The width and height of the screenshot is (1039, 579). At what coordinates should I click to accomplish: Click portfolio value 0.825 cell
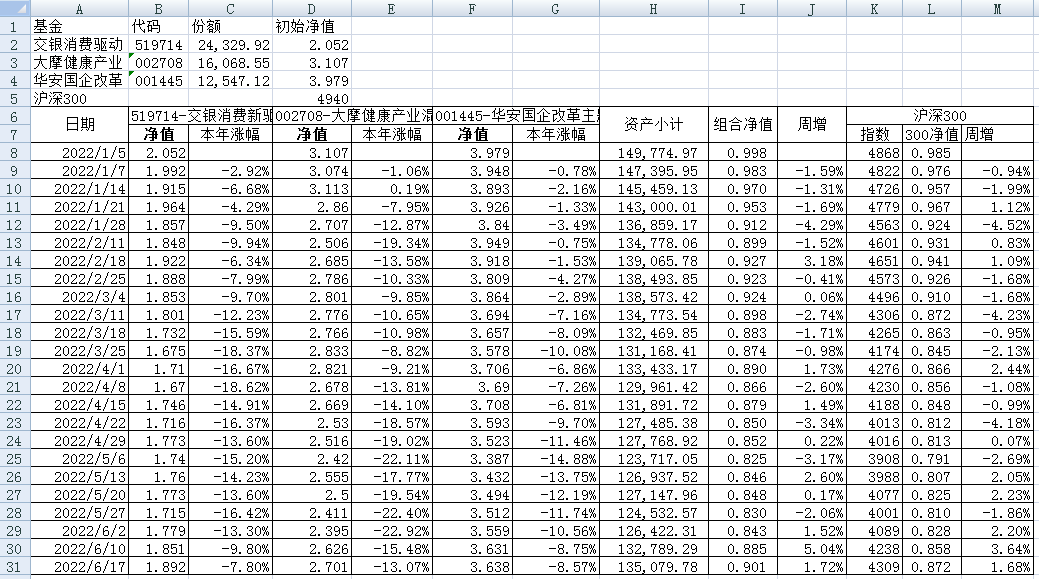[x=742, y=459]
